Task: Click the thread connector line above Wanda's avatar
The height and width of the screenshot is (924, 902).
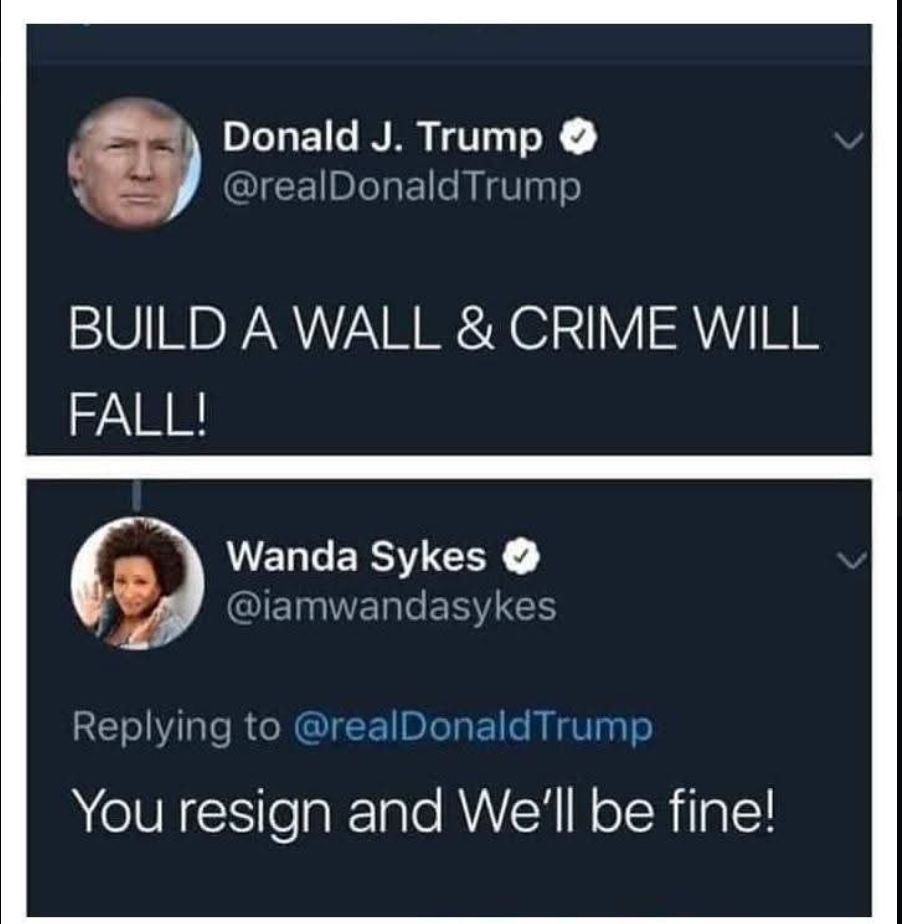Action: coord(138,496)
